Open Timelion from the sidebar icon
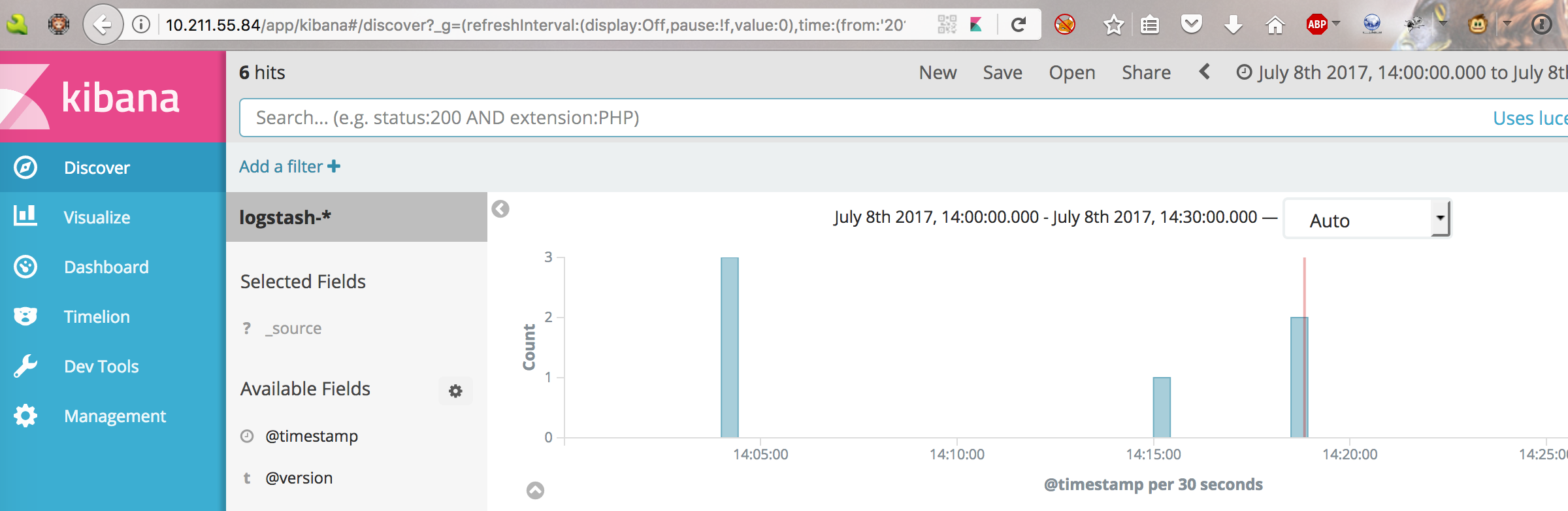The width and height of the screenshot is (1568, 511). click(x=25, y=316)
